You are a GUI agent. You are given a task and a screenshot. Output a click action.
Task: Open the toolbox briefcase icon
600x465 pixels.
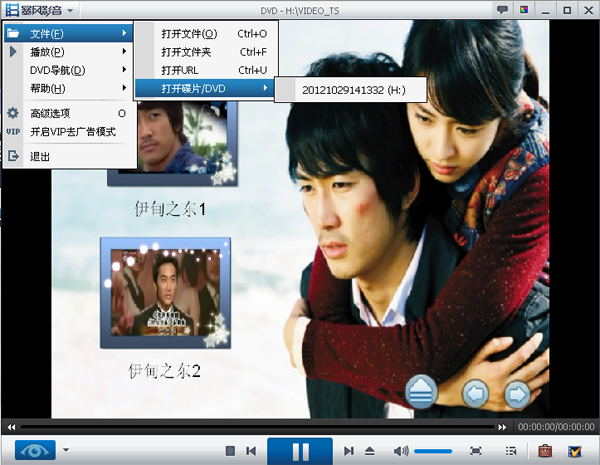point(545,451)
